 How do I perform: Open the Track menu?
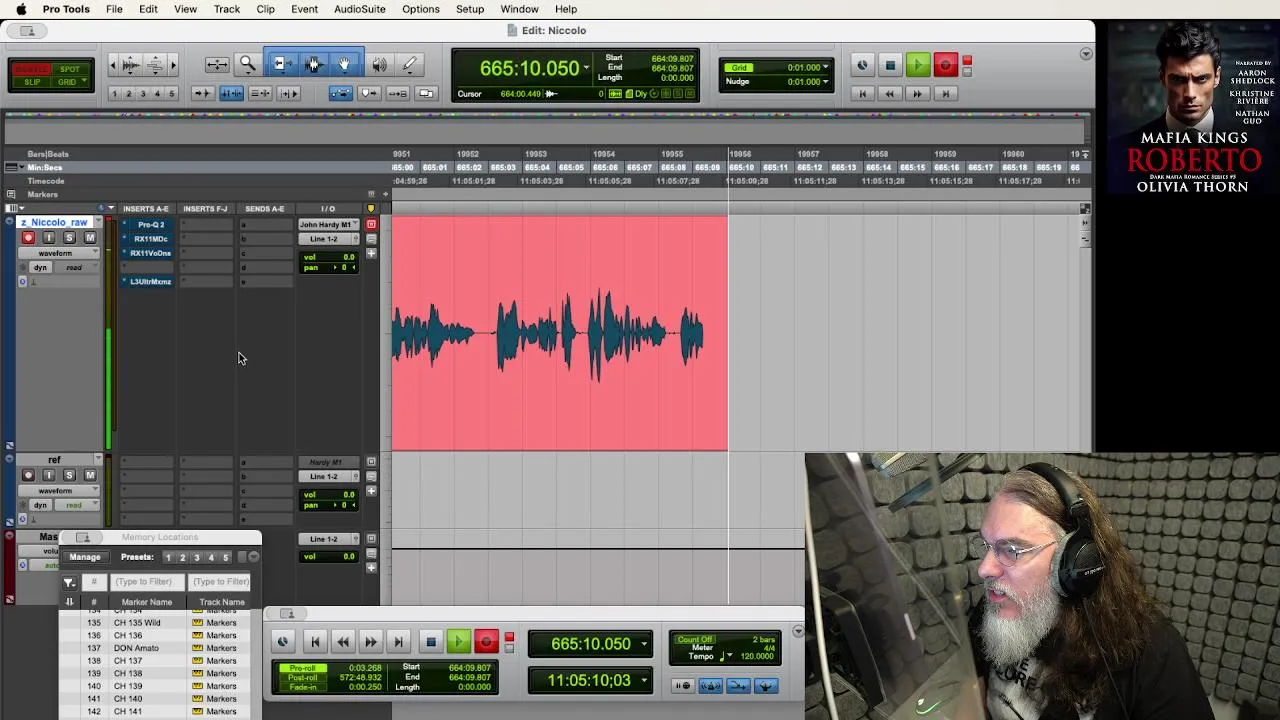(x=227, y=9)
